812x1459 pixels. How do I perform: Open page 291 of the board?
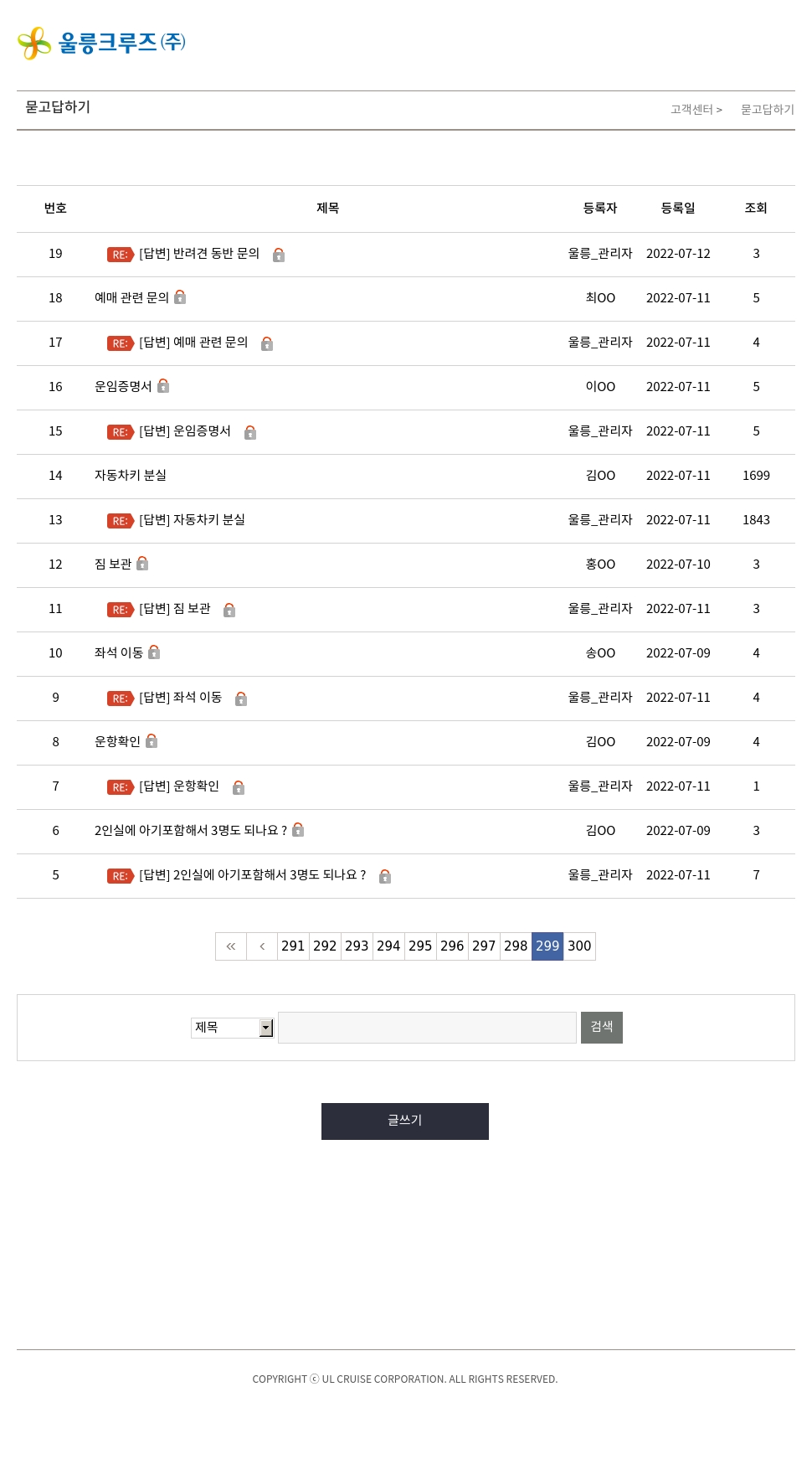(x=293, y=946)
